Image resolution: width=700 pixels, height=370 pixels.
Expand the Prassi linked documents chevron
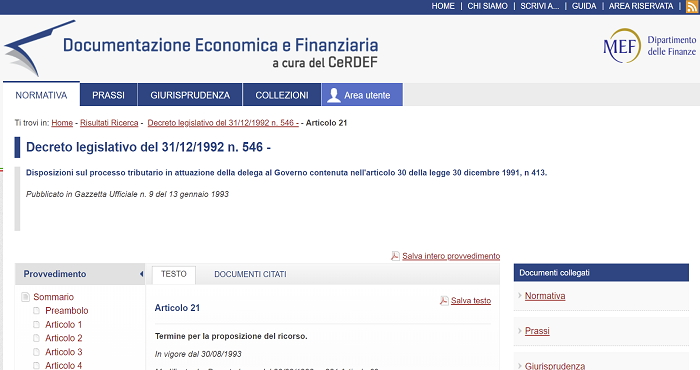coord(520,331)
